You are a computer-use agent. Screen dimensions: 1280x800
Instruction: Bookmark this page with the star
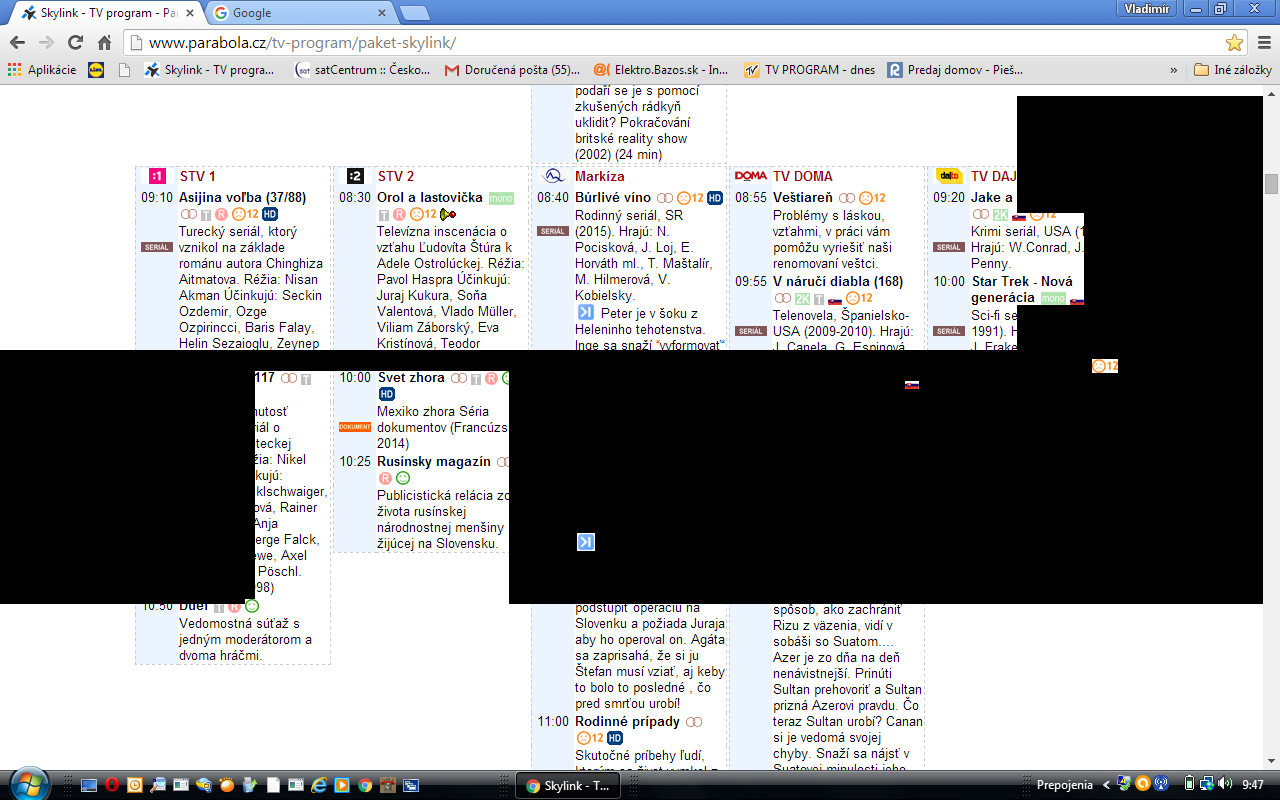tap(1234, 43)
